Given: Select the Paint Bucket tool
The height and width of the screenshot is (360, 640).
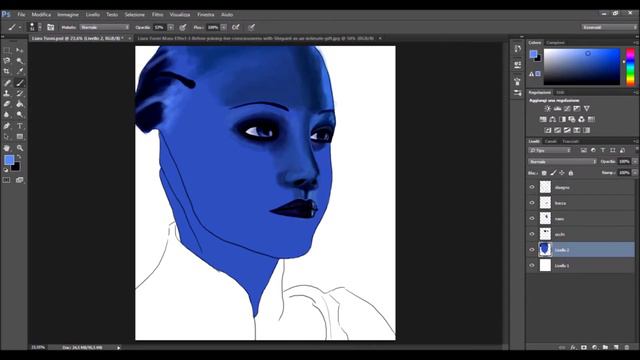Looking at the screenshot, I should tap(20, 104).
